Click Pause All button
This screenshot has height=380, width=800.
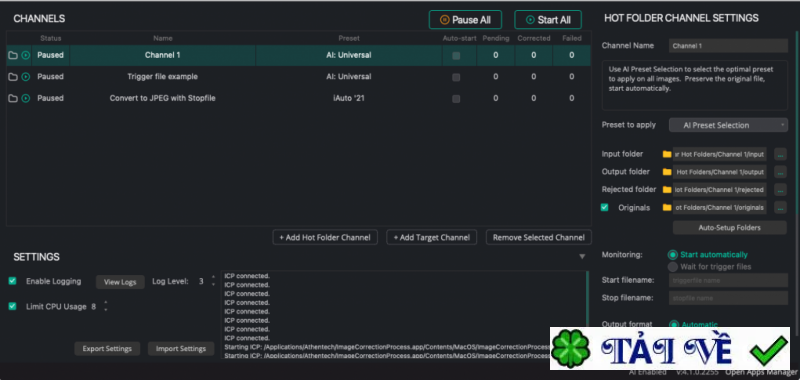point(465,20)
